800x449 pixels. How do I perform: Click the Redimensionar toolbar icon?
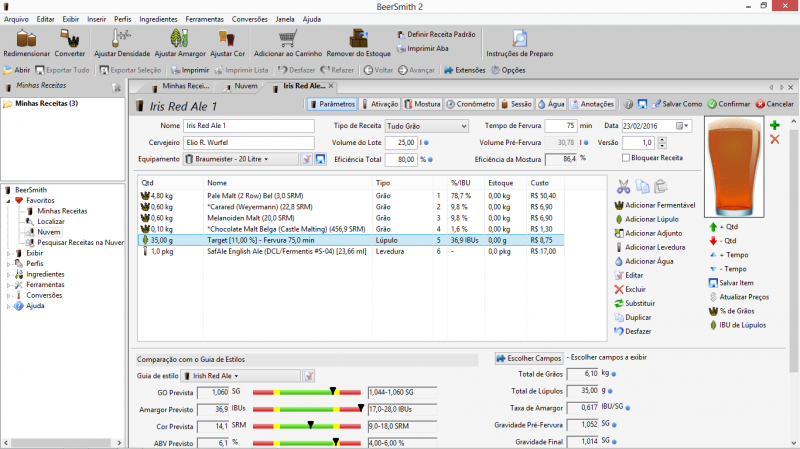(x=27, y=43)
